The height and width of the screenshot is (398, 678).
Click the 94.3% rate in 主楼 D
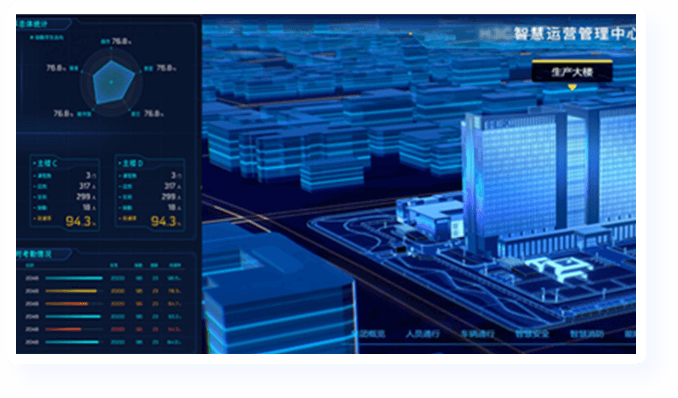click(166, 221)
